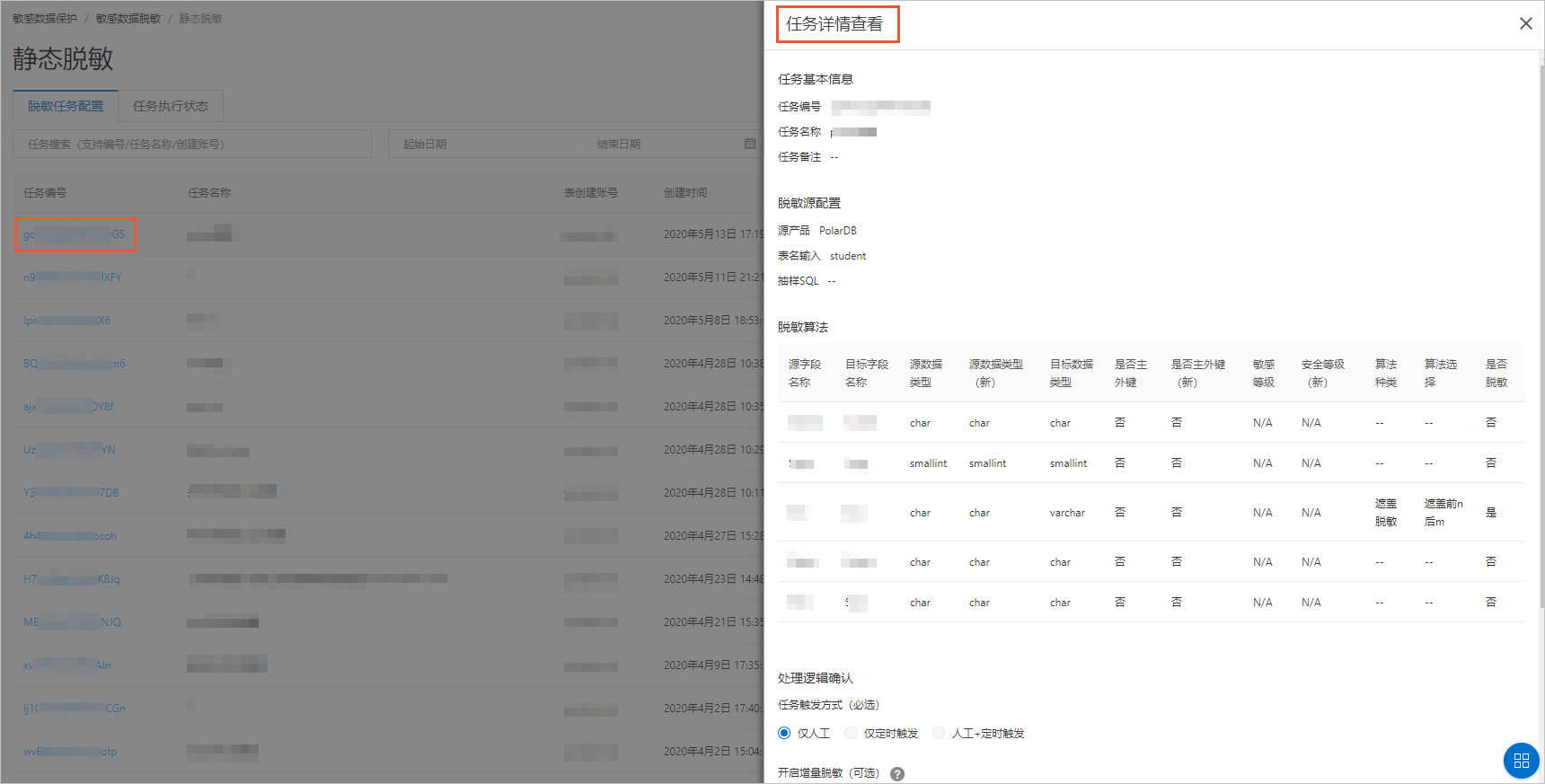This screenshot has height=784, width=1545.
Task: Open task ID ending in IXFY
Action: coord(73,277)
